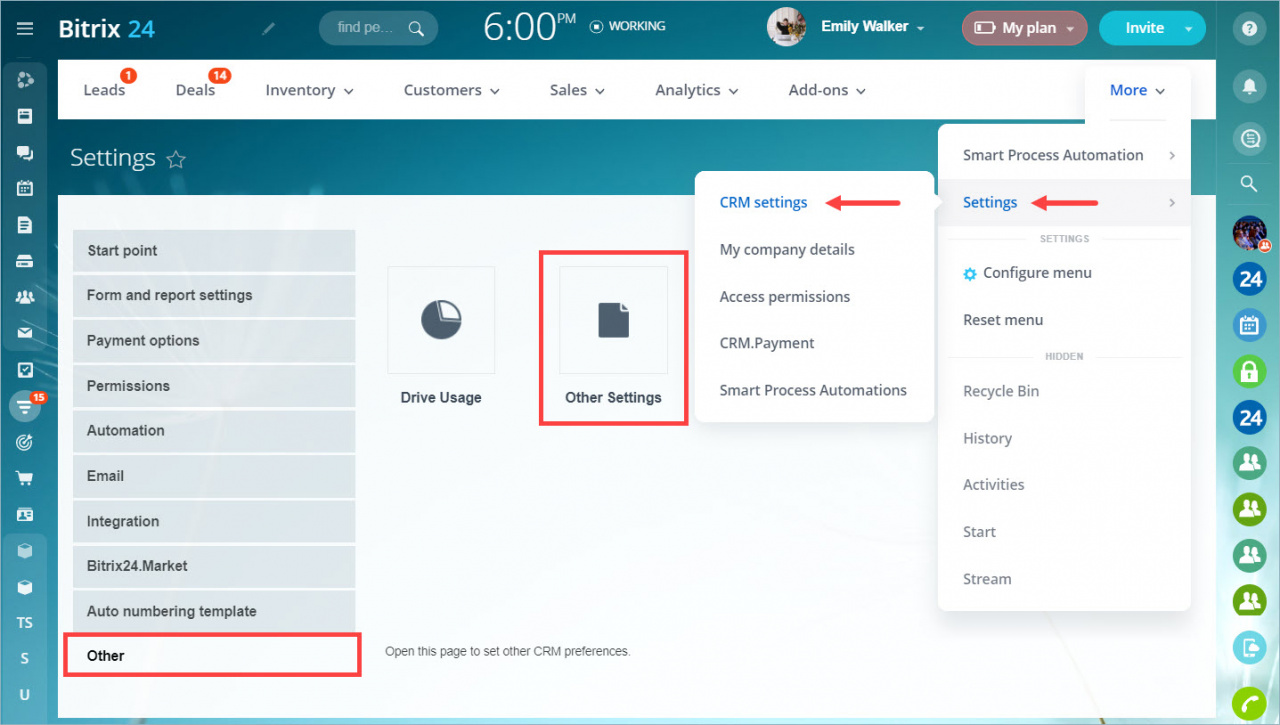Image resolution: width=1280 pixels, height=725 pixels.
Task: Select the Other settings section
Action: point(212,656)
